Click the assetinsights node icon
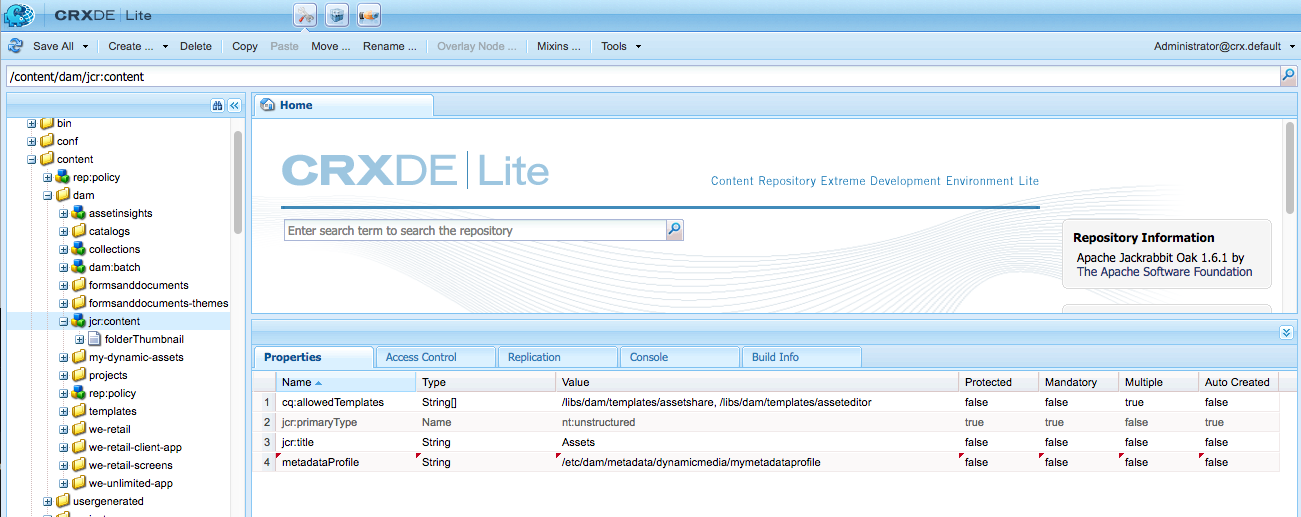 click(78, 213)
